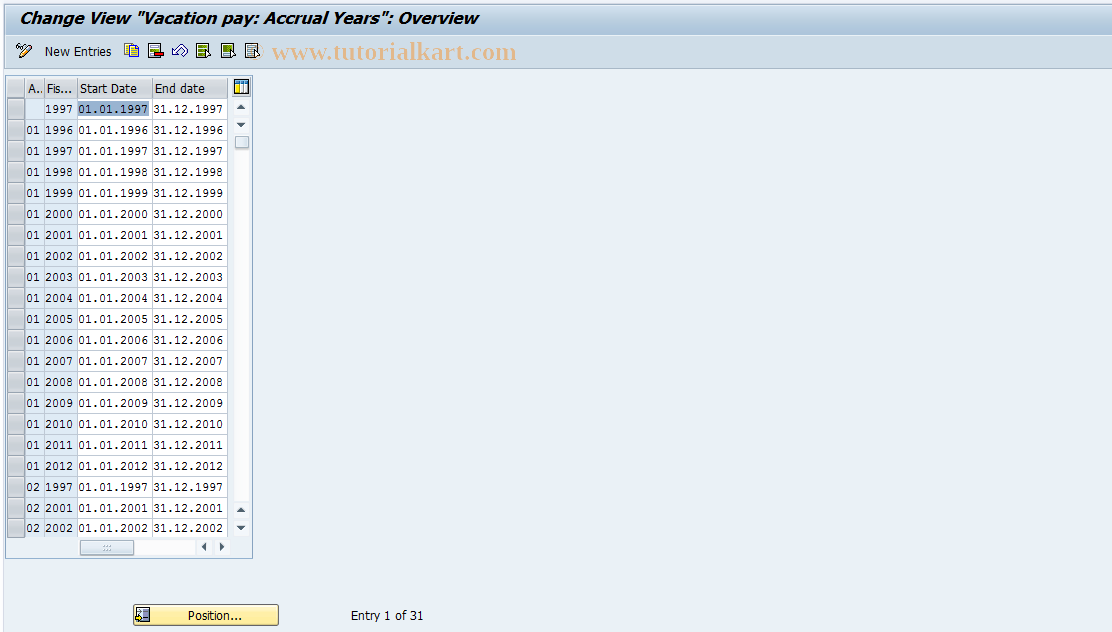This screenshot has height=632, width=1112.
Task: Click the vertical scrollbar thumb
Action: click(x=242, y=142)
